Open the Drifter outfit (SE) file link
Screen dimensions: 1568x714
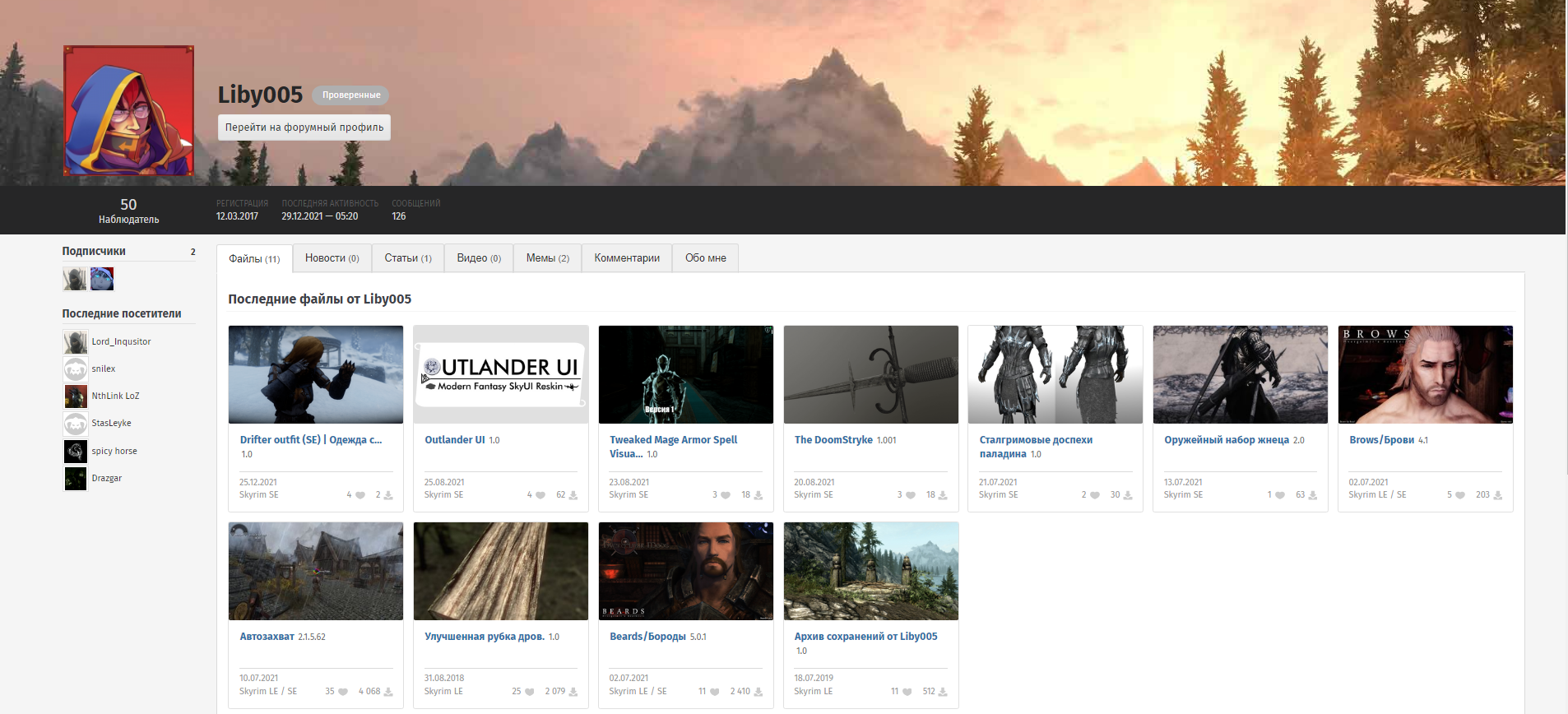(311, 440)
